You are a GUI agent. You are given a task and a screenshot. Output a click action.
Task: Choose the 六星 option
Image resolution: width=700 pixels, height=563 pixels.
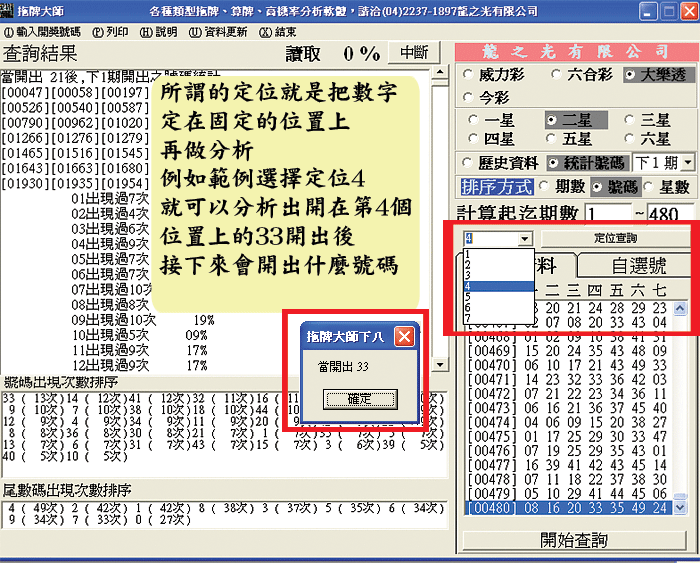(x=647, y=139)
